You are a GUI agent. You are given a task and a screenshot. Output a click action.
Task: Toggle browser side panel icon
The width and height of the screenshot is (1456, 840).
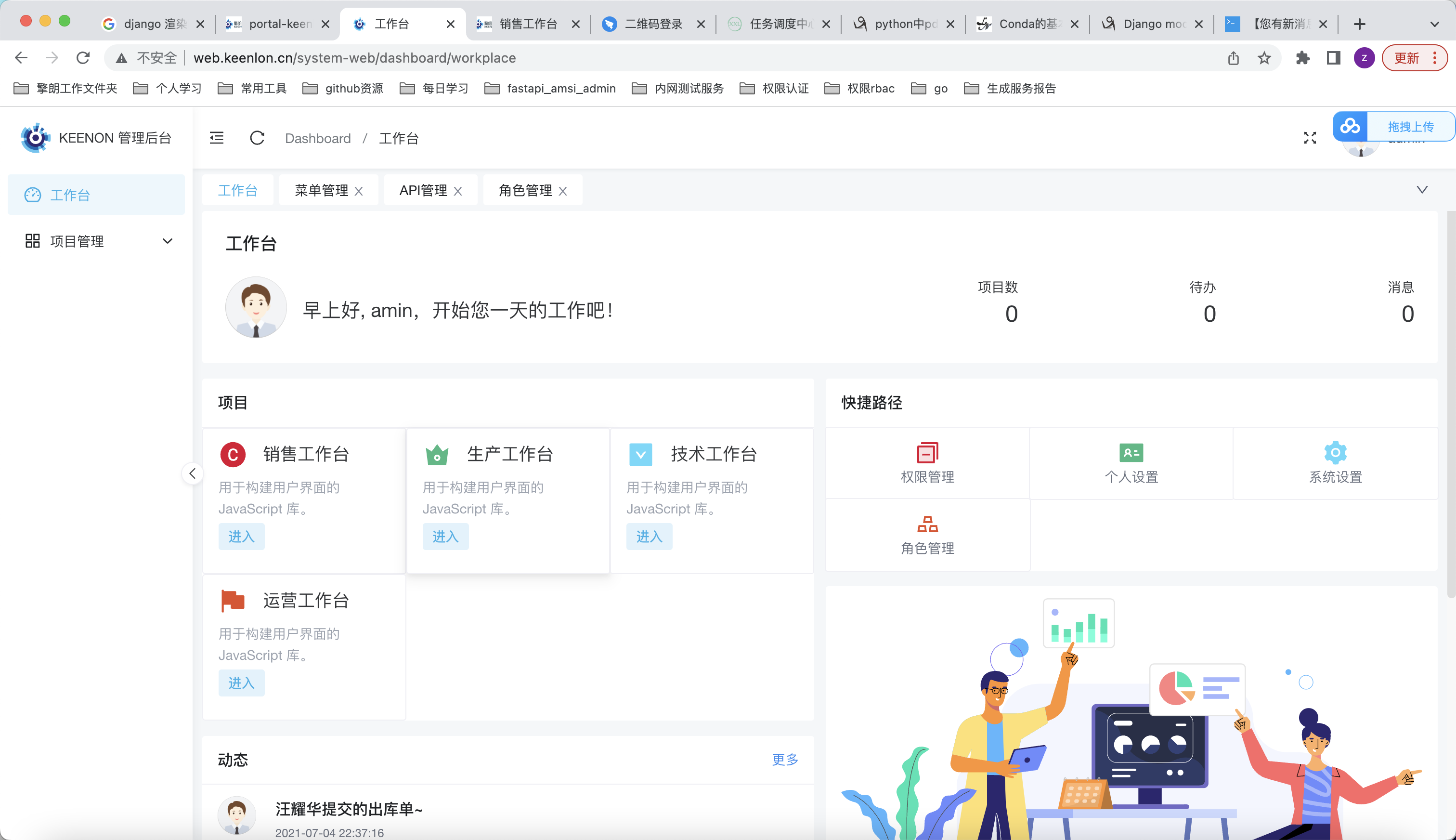point(1333,58)
